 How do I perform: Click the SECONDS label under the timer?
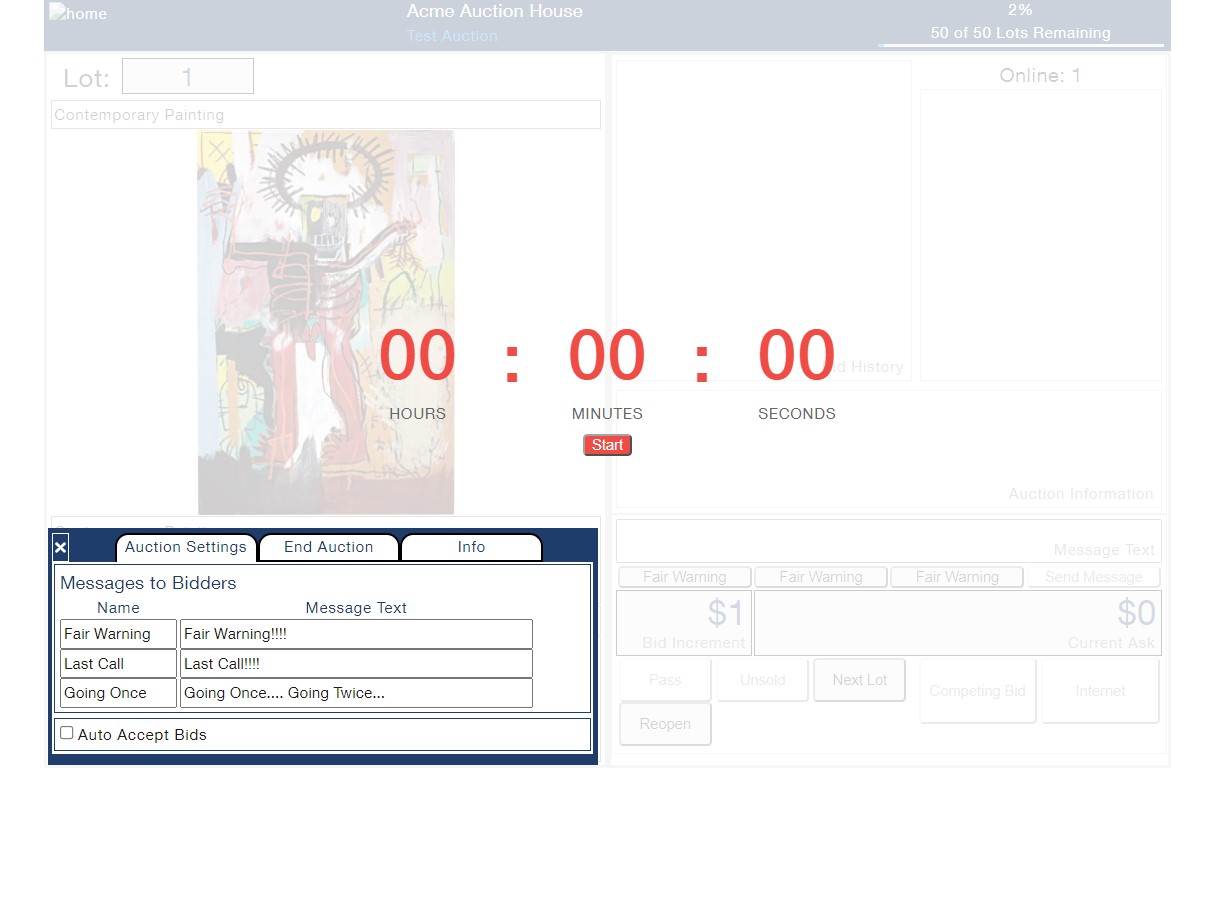[x=797, y=414]
